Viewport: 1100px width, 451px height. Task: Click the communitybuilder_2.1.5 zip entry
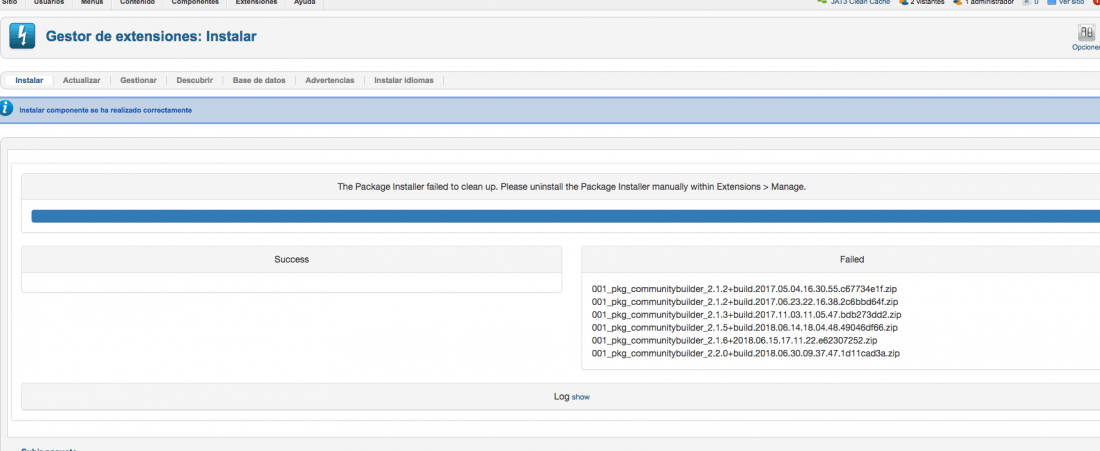[x=745, y=328]
